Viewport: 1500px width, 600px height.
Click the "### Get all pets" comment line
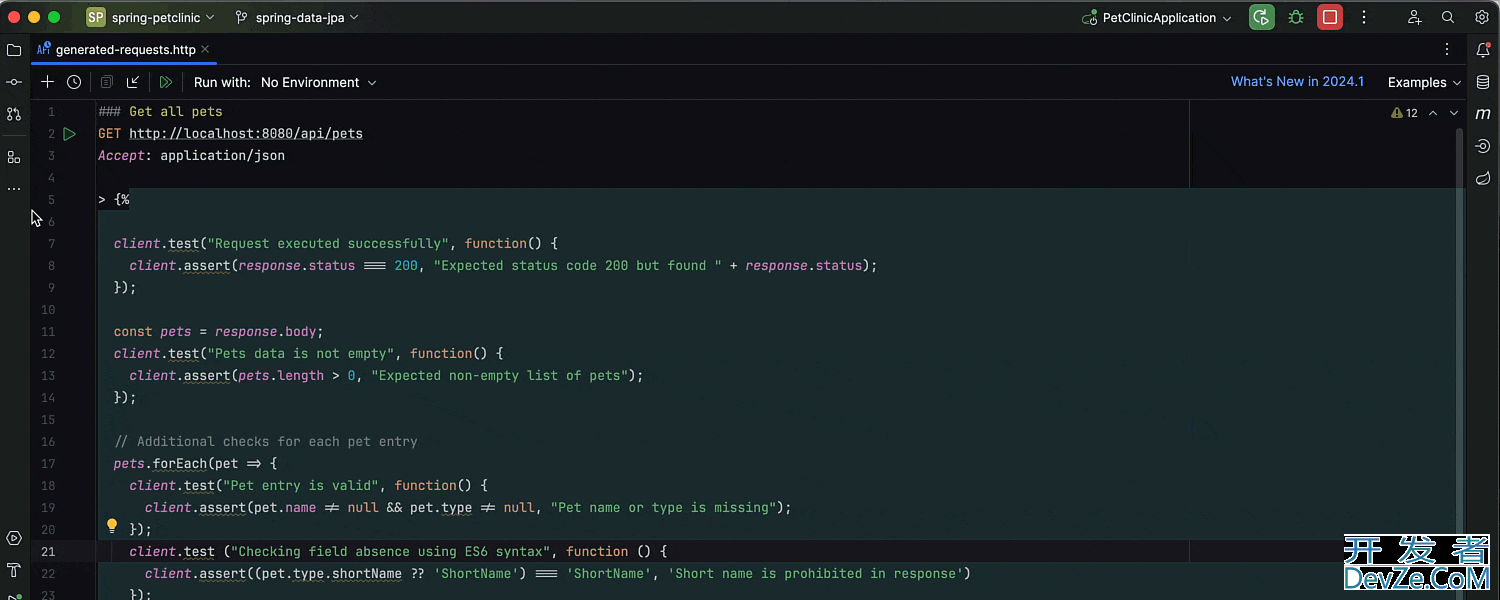[160, 111]
